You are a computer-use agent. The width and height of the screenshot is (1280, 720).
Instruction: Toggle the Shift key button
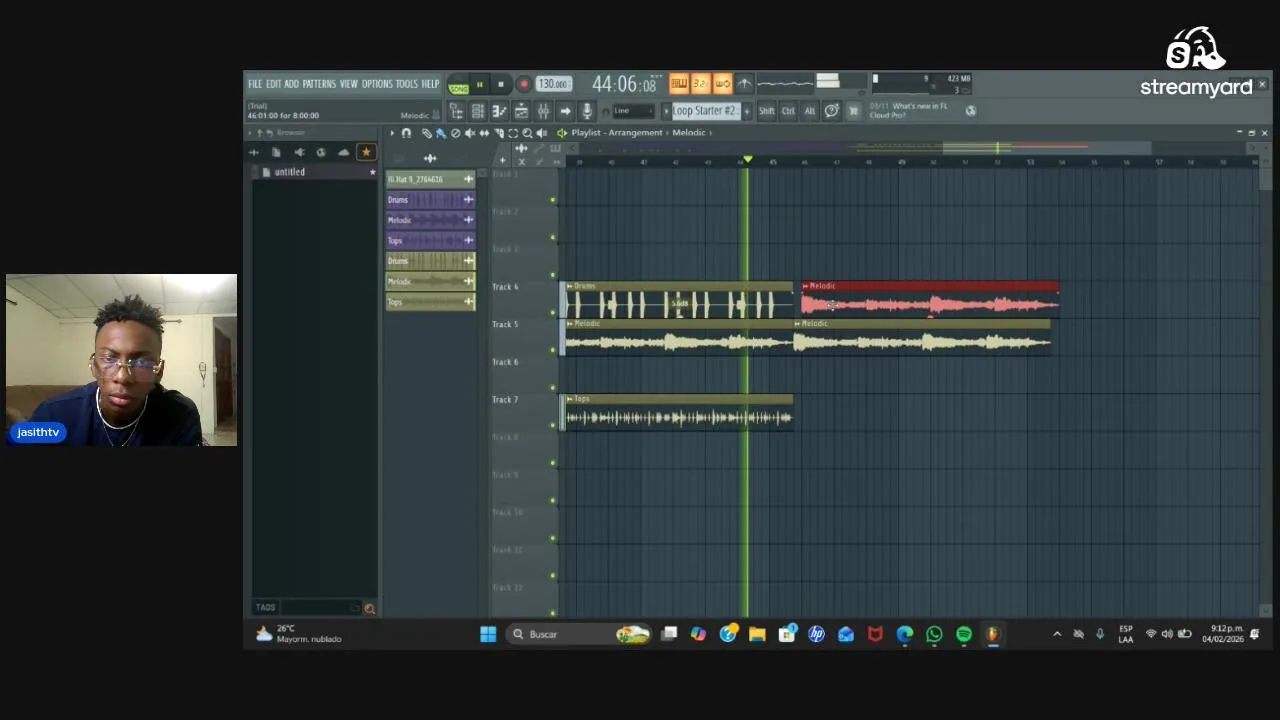[x=767, y=111]
